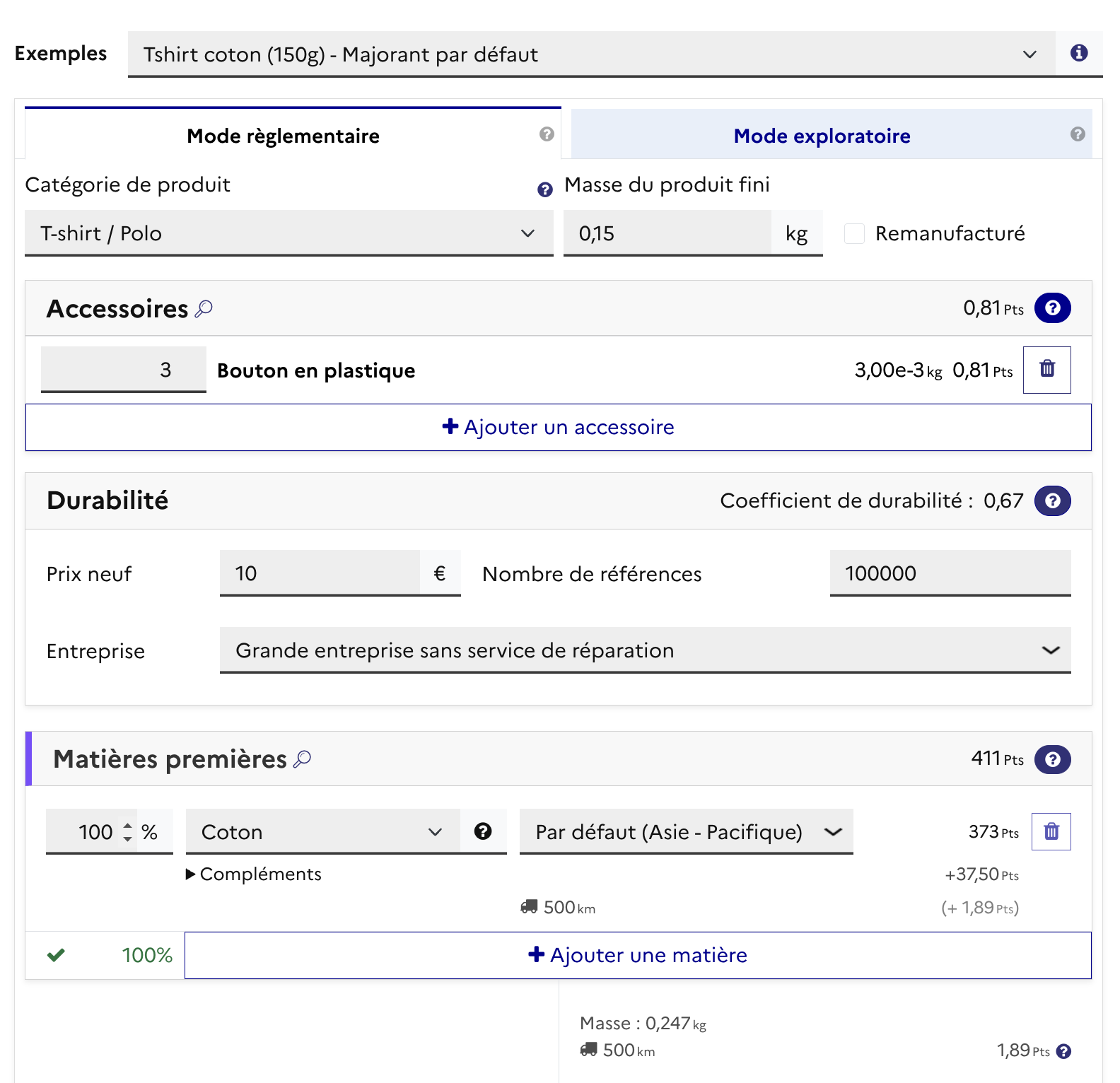The image size is (1120, 1083).
Task: Click info icon next to Exemples dropdown
Action: [1079, 53]
